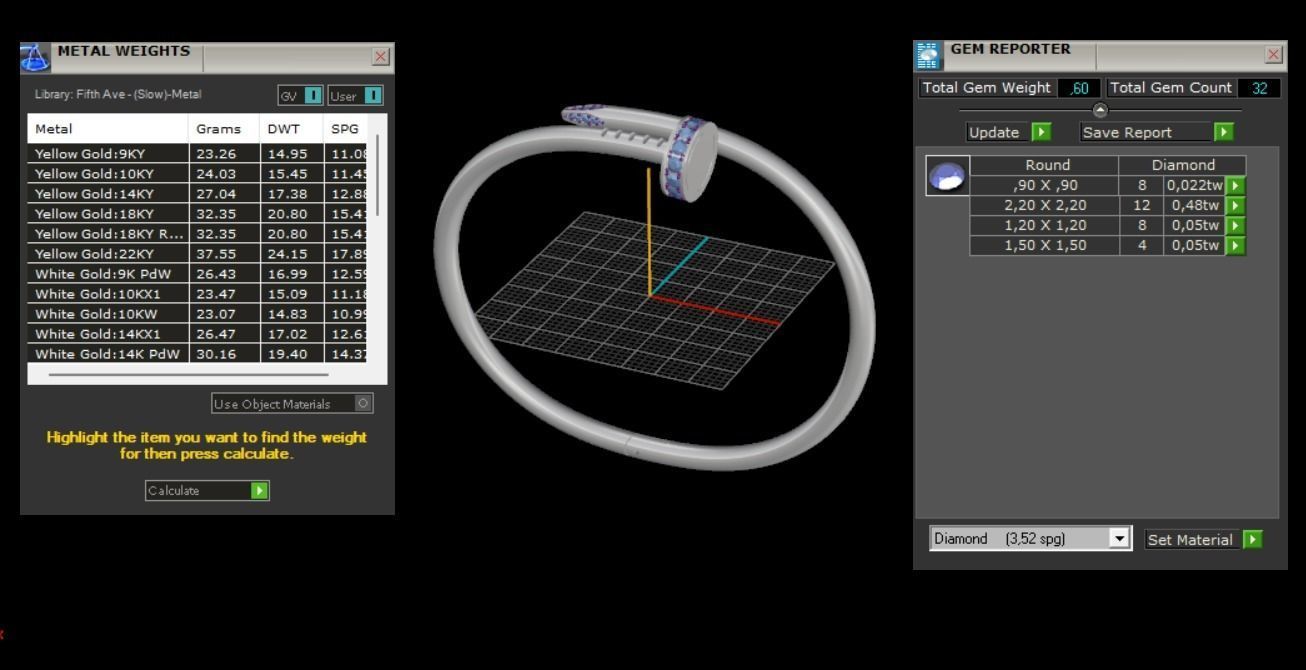Click the Update button in Gem Reporter
This screenshot has height=670, width=1306.
[1009, 132]
